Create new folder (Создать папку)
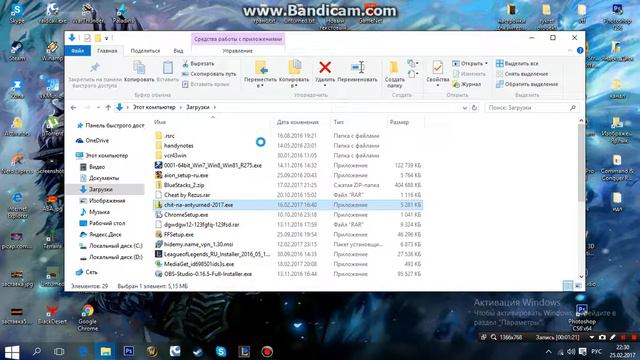 394,74
